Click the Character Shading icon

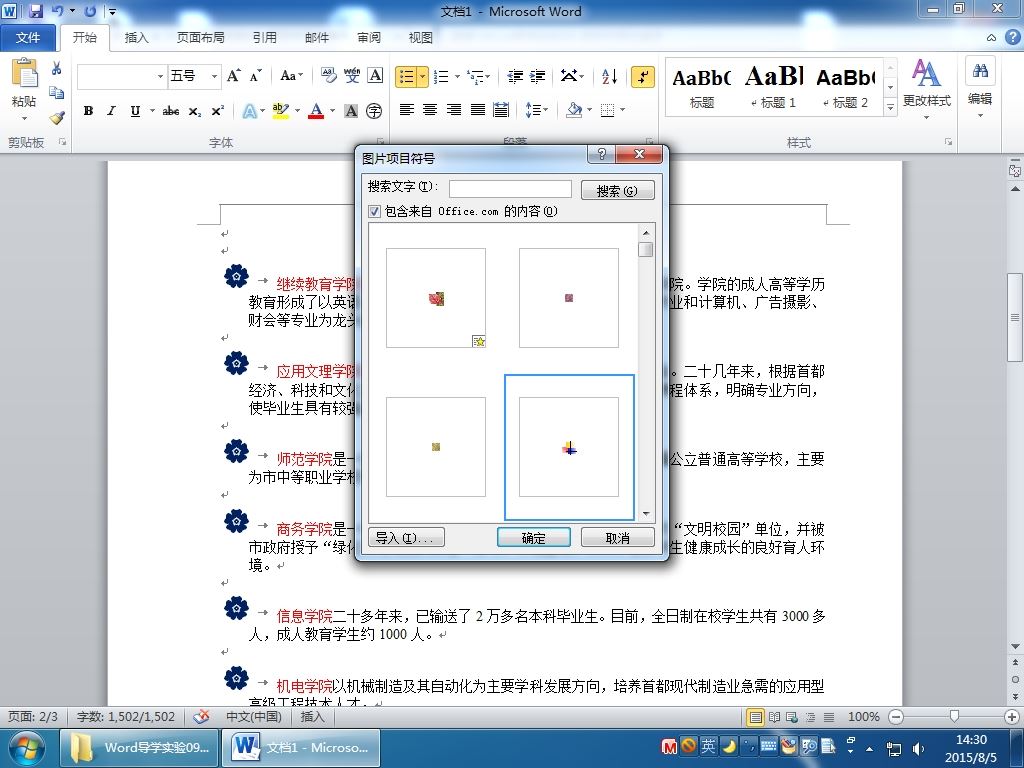351,111
